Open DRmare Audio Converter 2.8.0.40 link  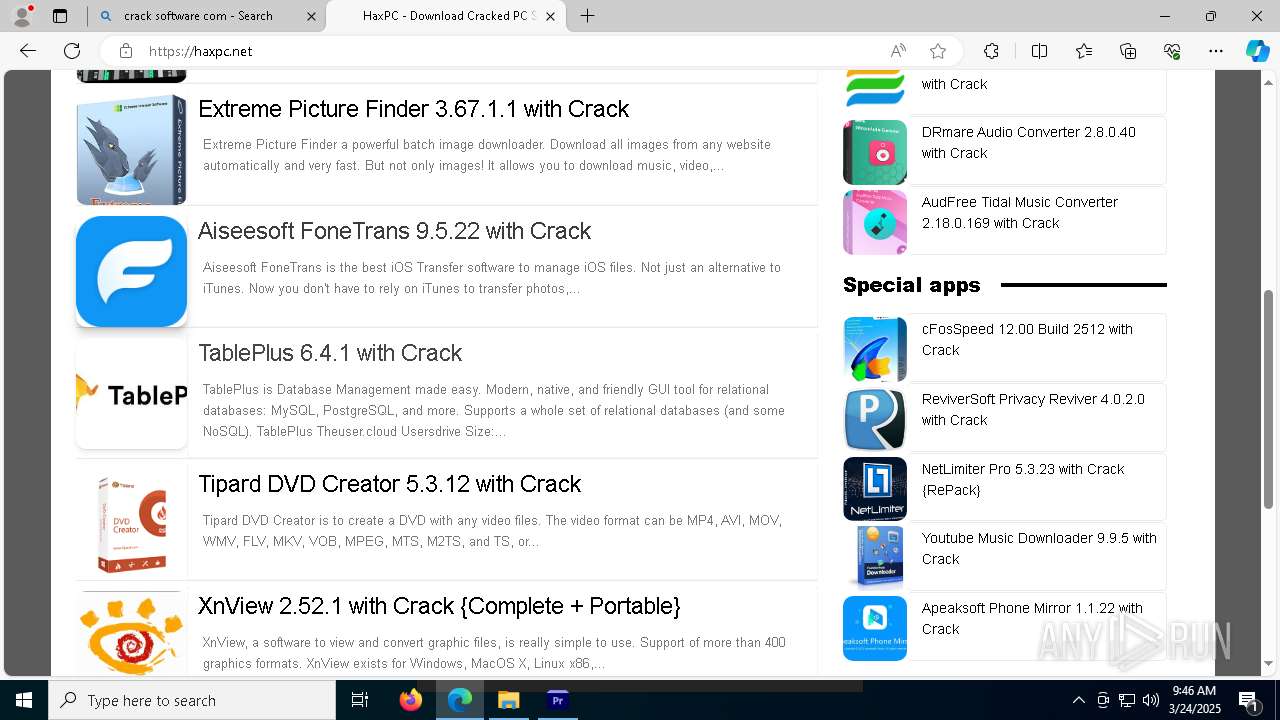1028,143
